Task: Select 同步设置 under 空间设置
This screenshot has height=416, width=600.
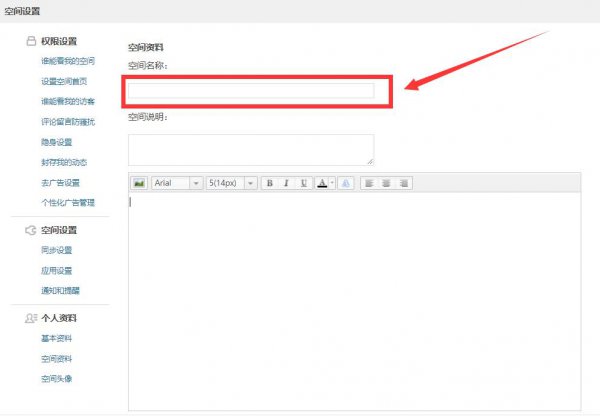Action: [x=57, y=250]
